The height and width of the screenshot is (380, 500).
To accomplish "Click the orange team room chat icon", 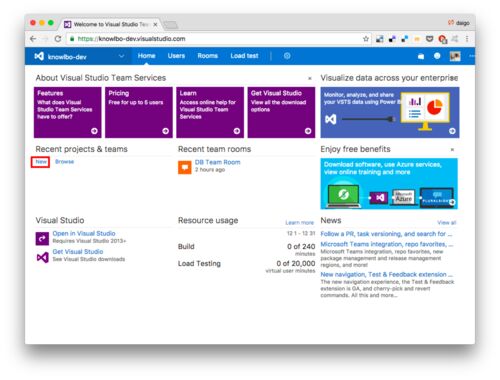I will 185,167.
